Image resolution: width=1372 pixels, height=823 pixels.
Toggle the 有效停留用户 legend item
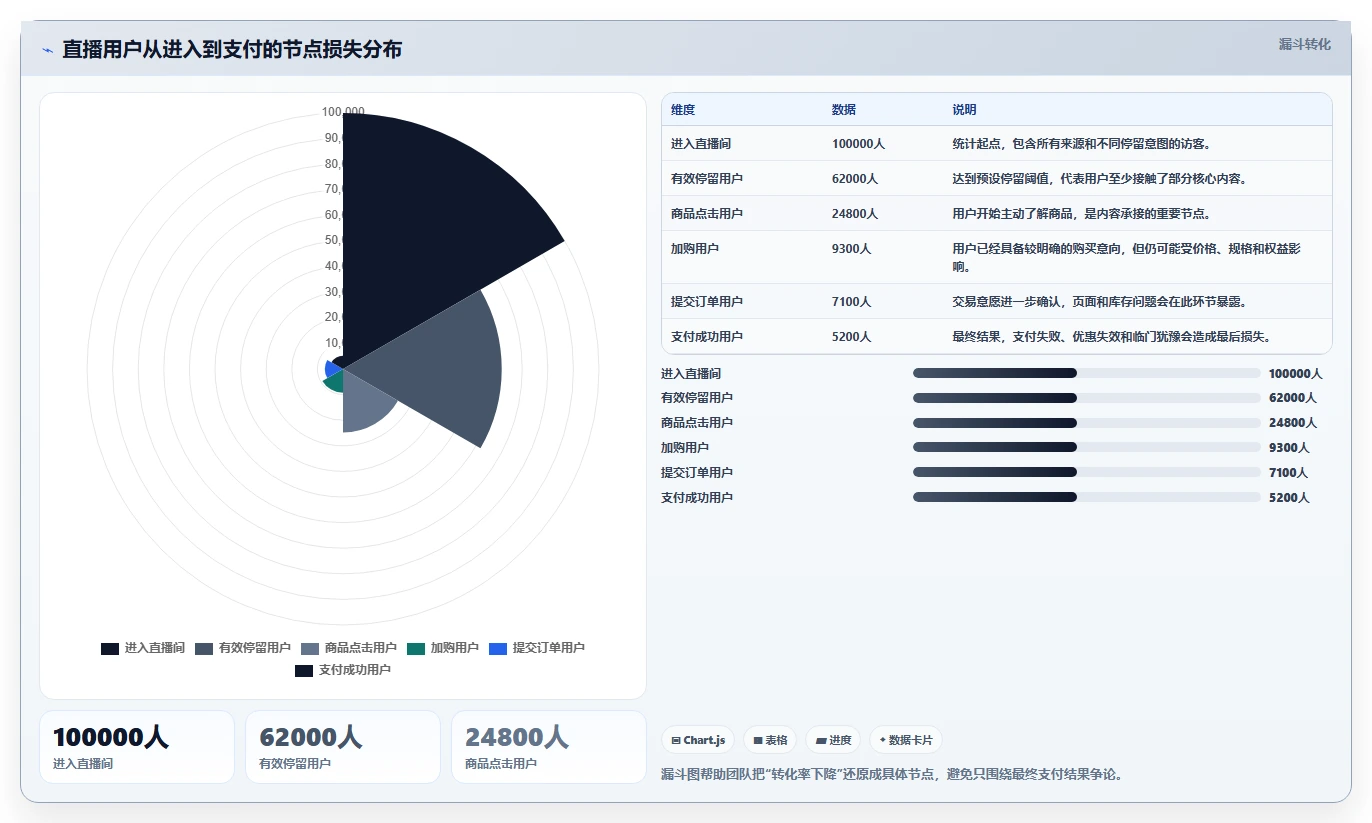coord(243,648)
